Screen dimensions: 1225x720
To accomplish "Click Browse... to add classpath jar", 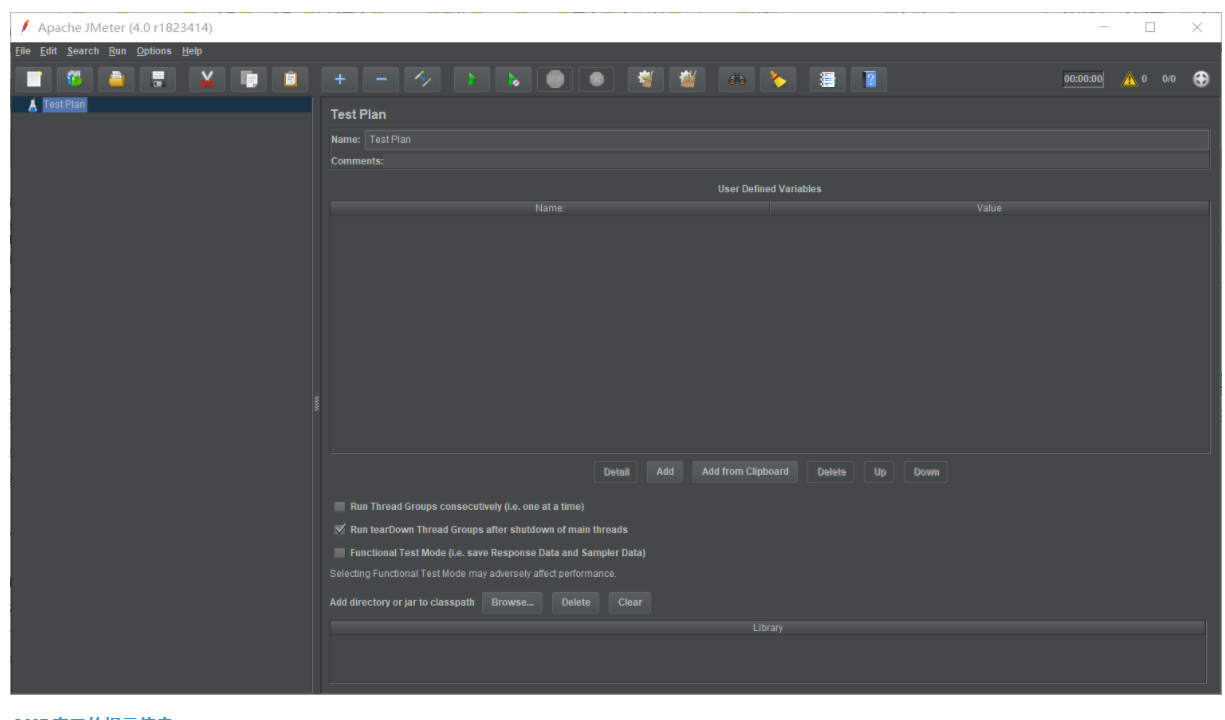I will (x=513, y=602).
